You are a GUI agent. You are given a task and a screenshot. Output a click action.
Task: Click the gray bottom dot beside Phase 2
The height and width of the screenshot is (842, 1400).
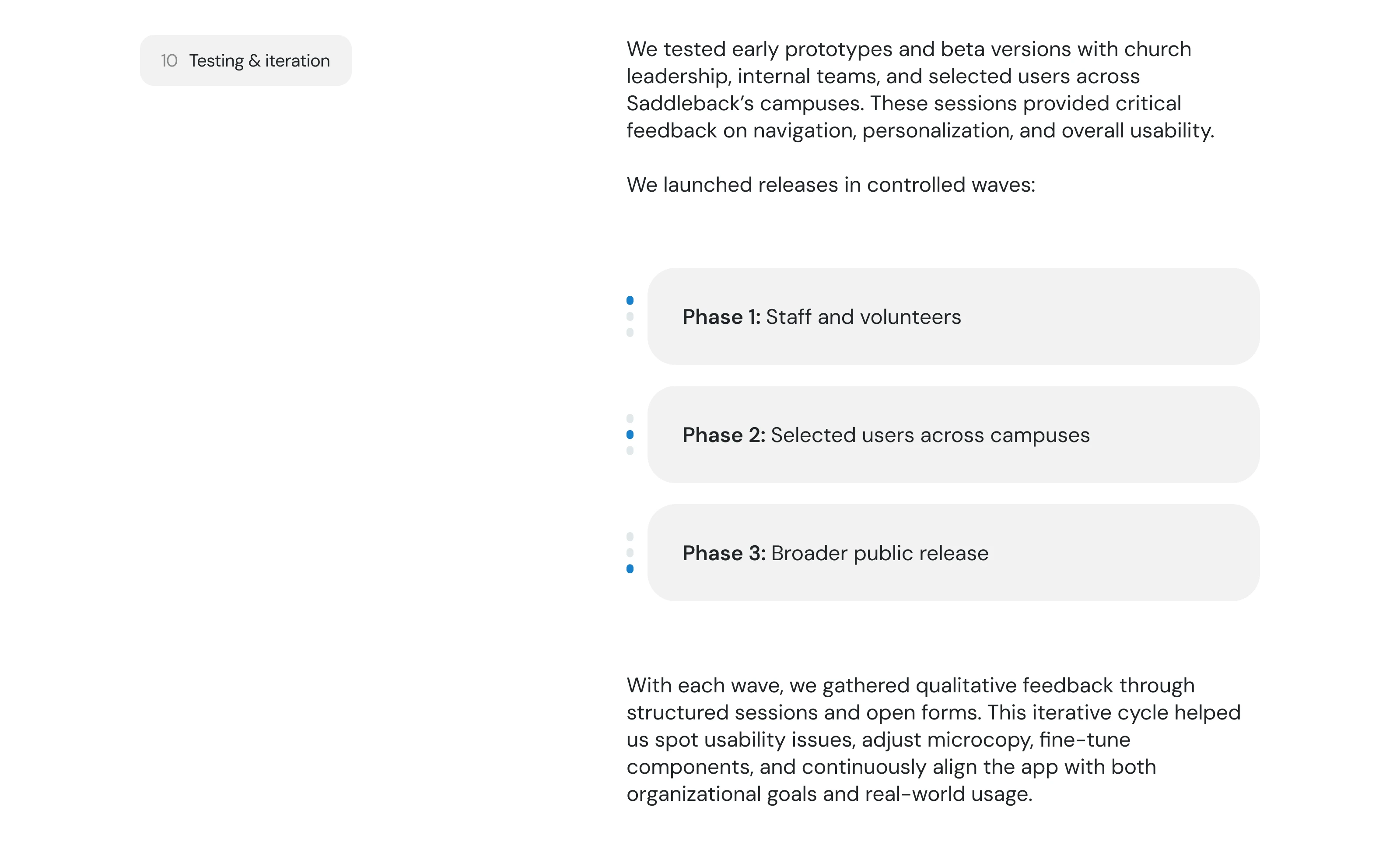coord(630,450)
